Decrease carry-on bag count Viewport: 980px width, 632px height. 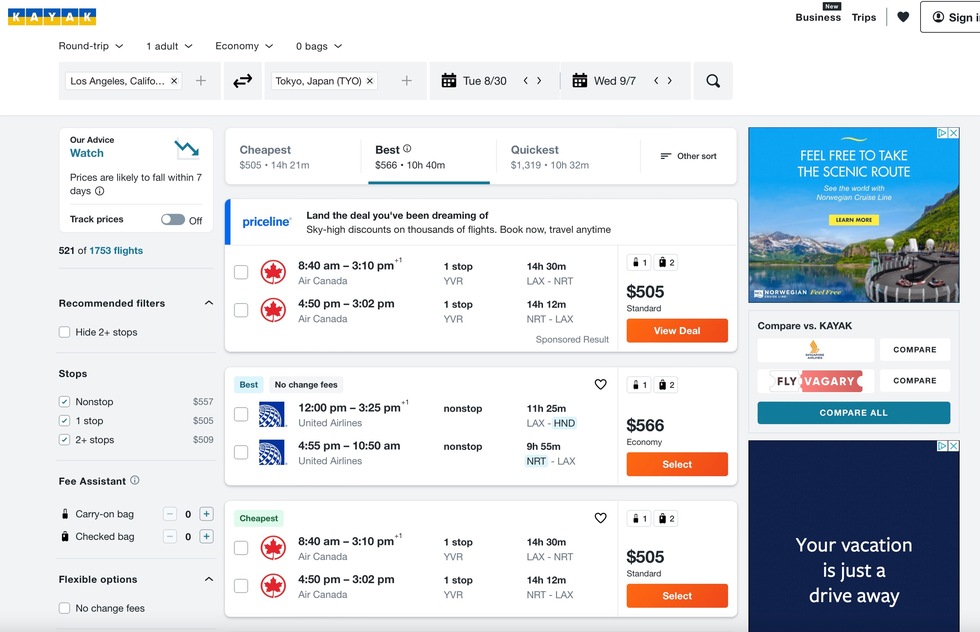(169, 514)
